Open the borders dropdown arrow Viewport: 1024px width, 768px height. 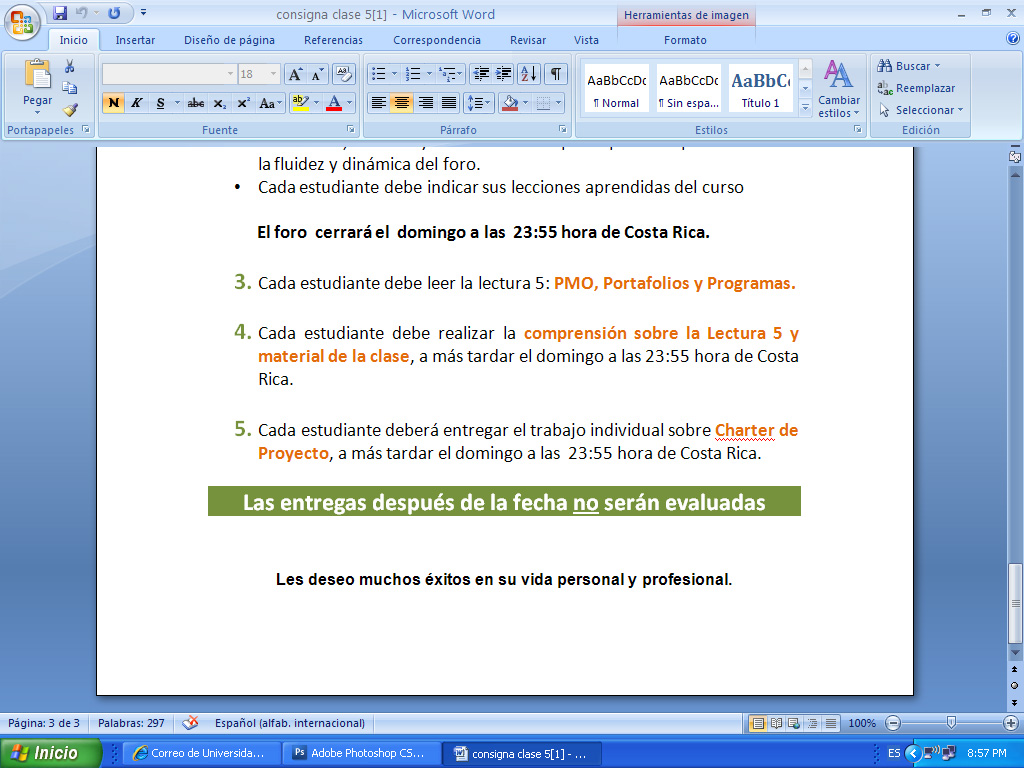pos(558,103)
